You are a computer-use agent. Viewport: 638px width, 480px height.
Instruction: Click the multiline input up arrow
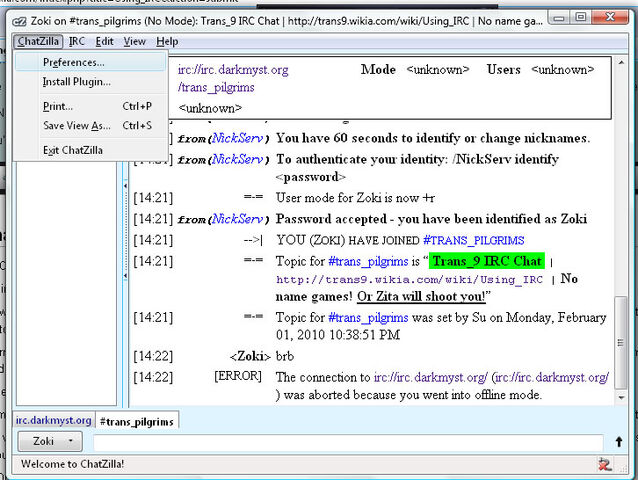click(619, 442)
